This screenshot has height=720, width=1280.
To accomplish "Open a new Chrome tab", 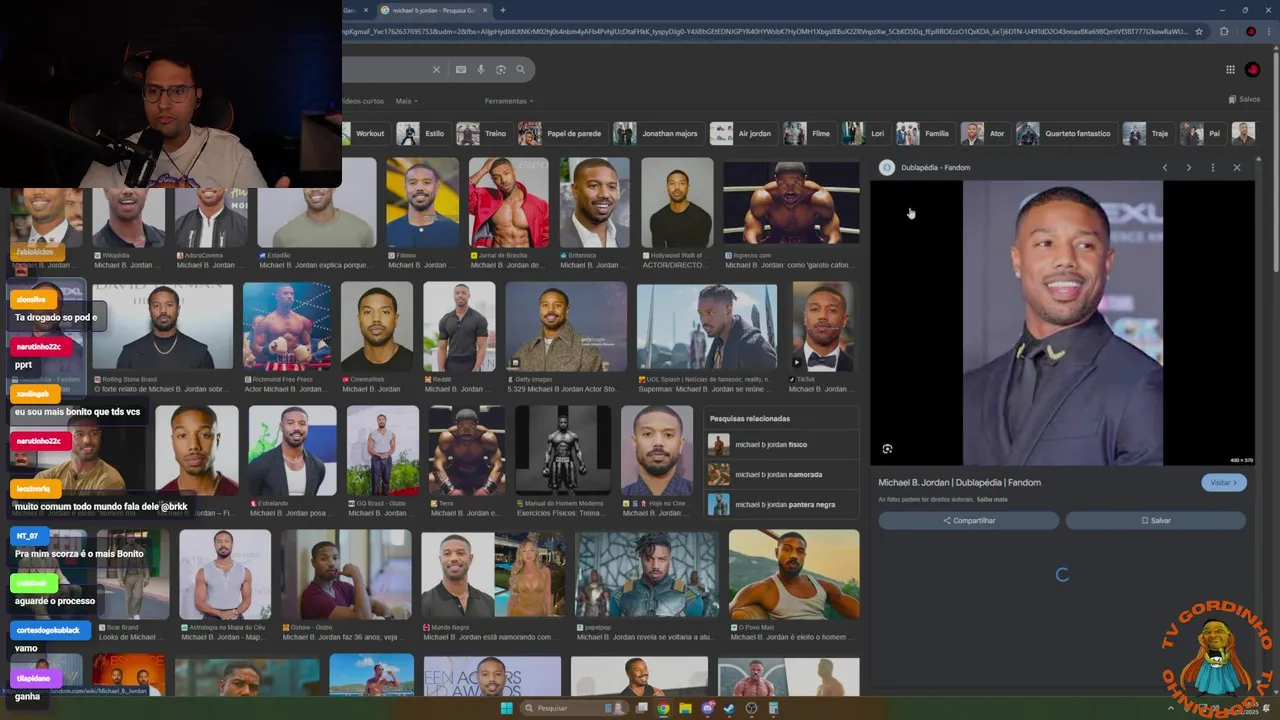I will [x=503, y=10].
